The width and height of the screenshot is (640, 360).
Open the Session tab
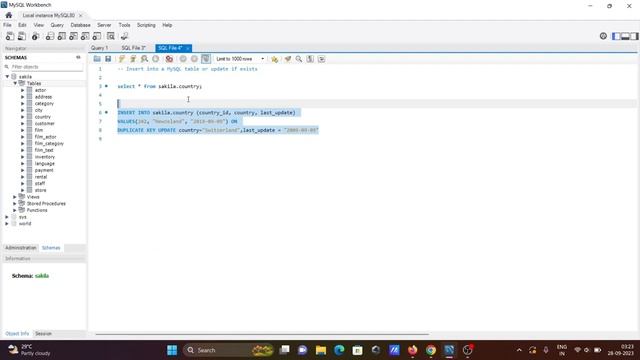pyautogui.click(x=43, y=333)
